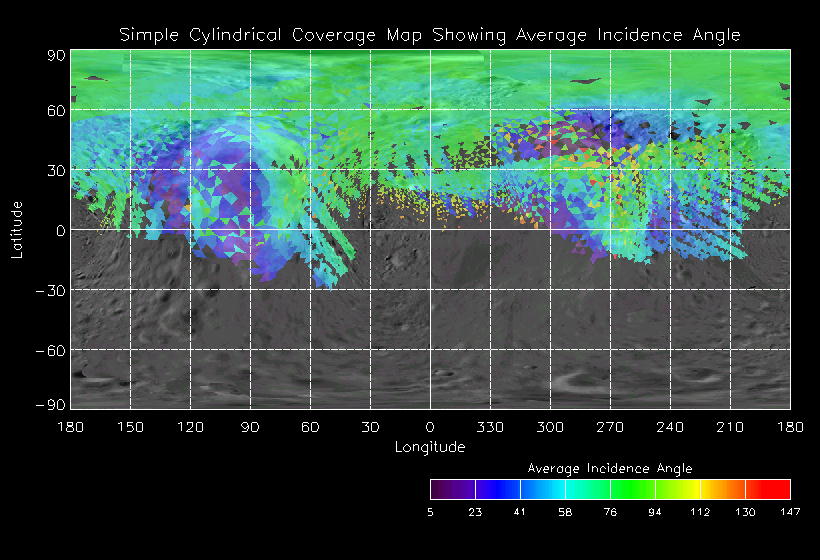
Task: Click the "Longitude" axis label below map
Action: tap(430, 447)
